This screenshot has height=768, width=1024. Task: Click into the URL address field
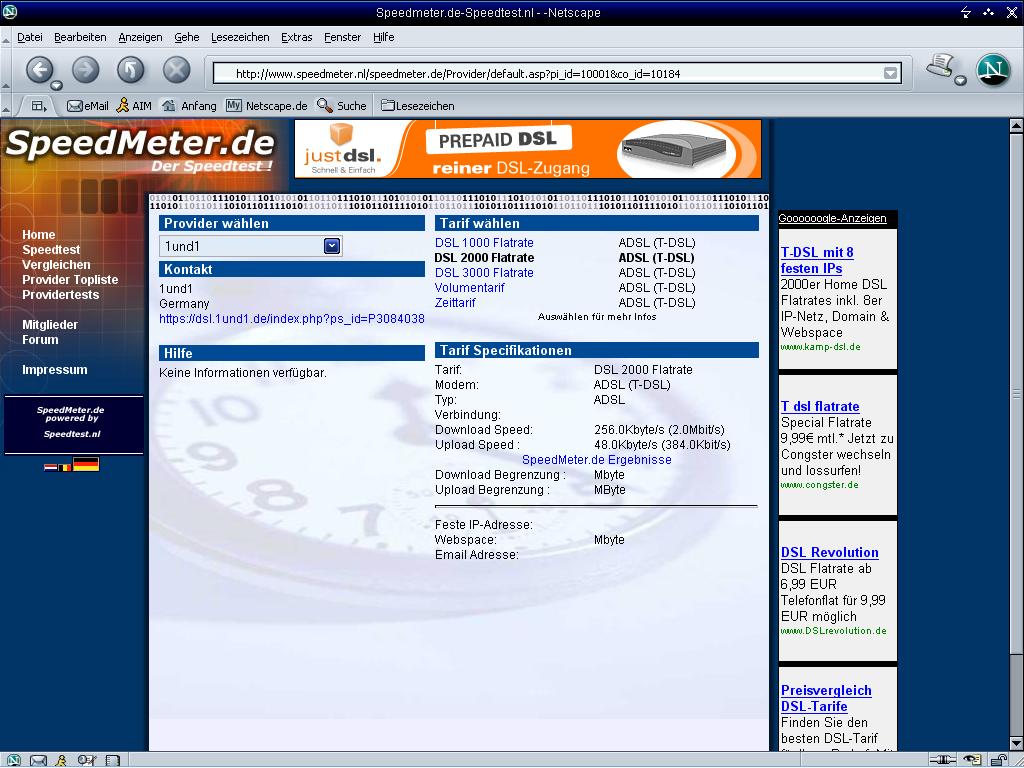click(x=549, y=74)
